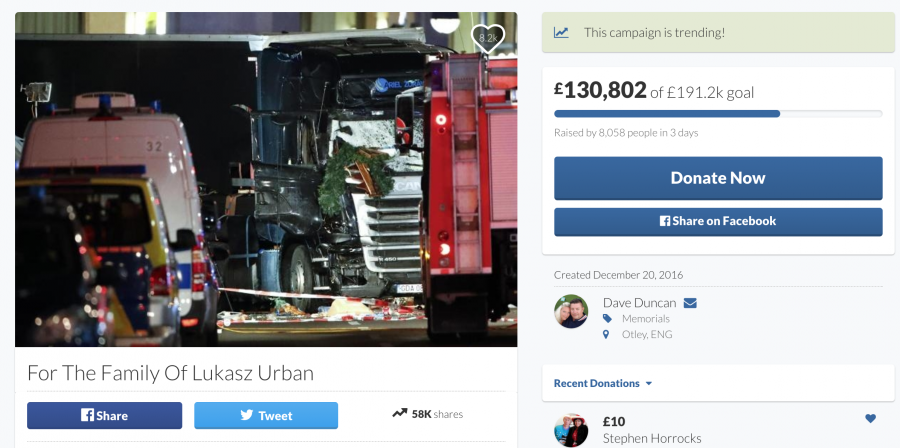Click the location pin beside Otley, ENG
This screenshot has height=448, width=900.
tap(606, 334)
